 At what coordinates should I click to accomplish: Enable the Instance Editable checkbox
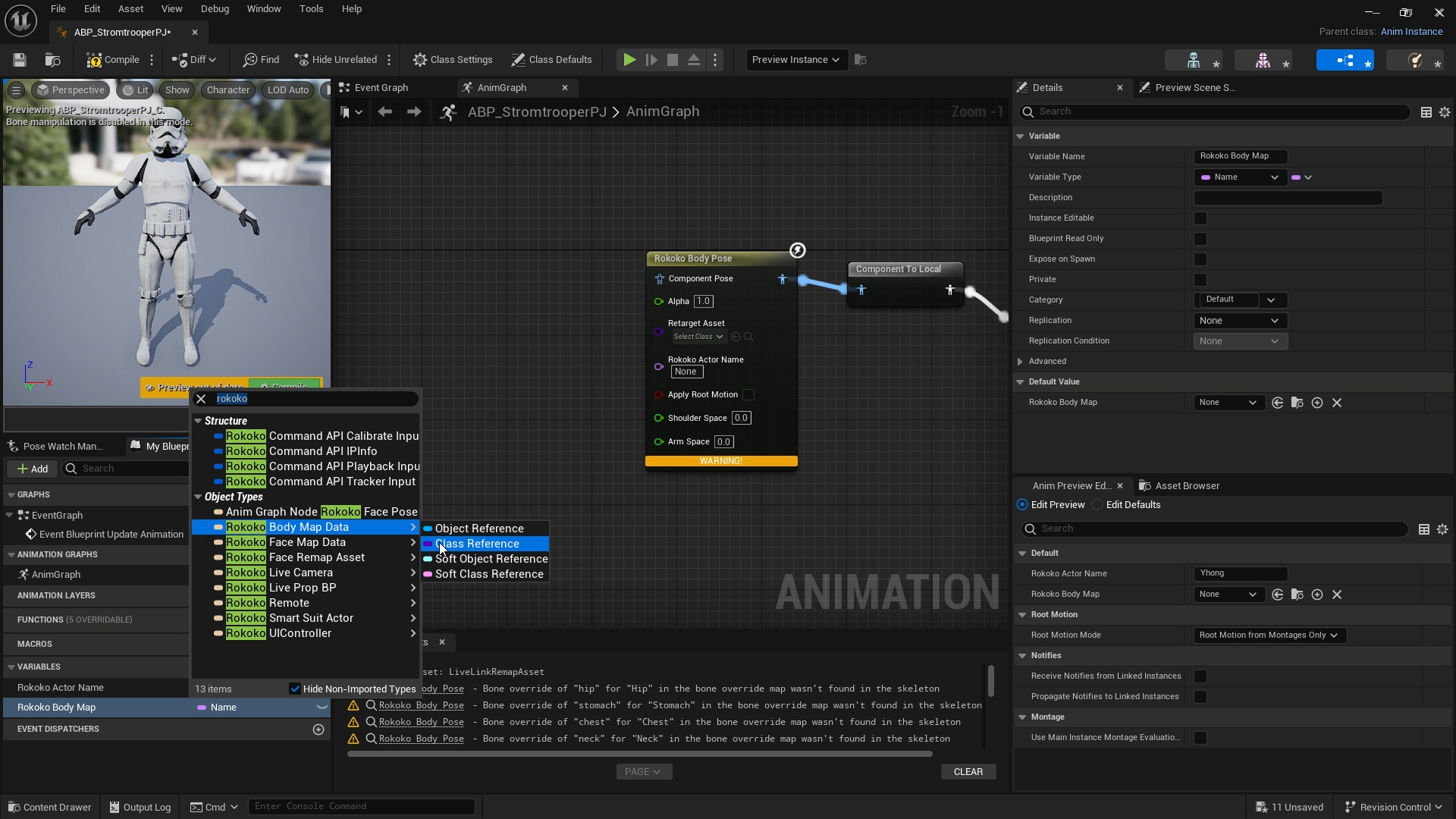click(1200, 218)
